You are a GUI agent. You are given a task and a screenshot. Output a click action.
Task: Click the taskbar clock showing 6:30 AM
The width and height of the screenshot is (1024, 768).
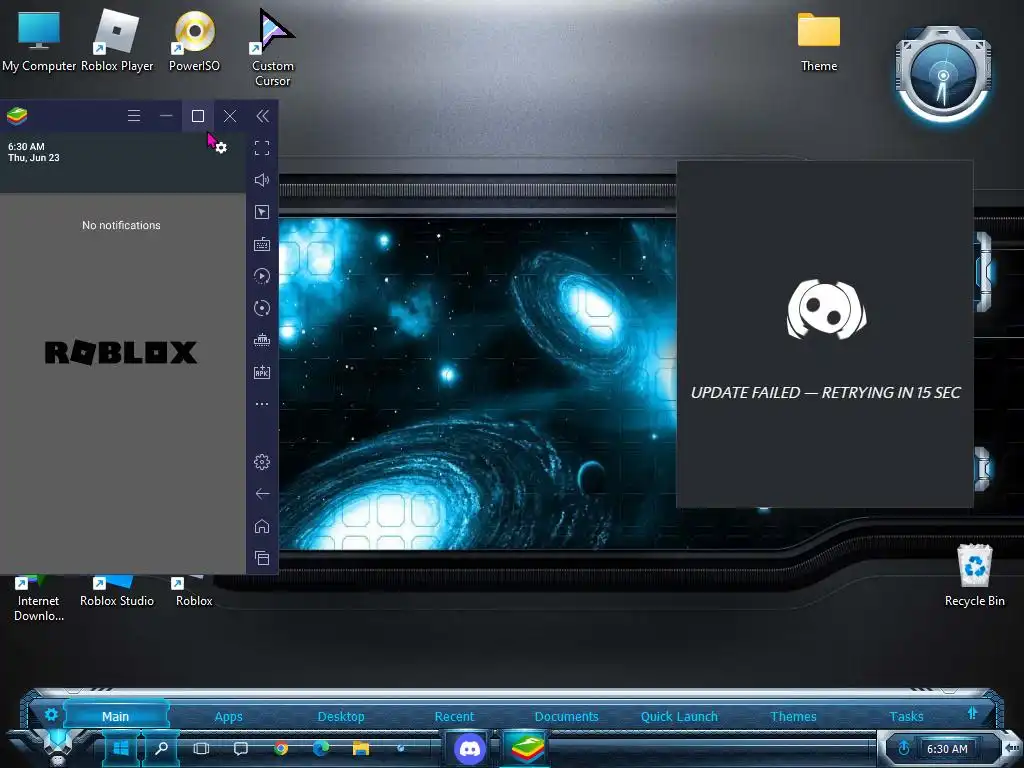tap(947, 749)
